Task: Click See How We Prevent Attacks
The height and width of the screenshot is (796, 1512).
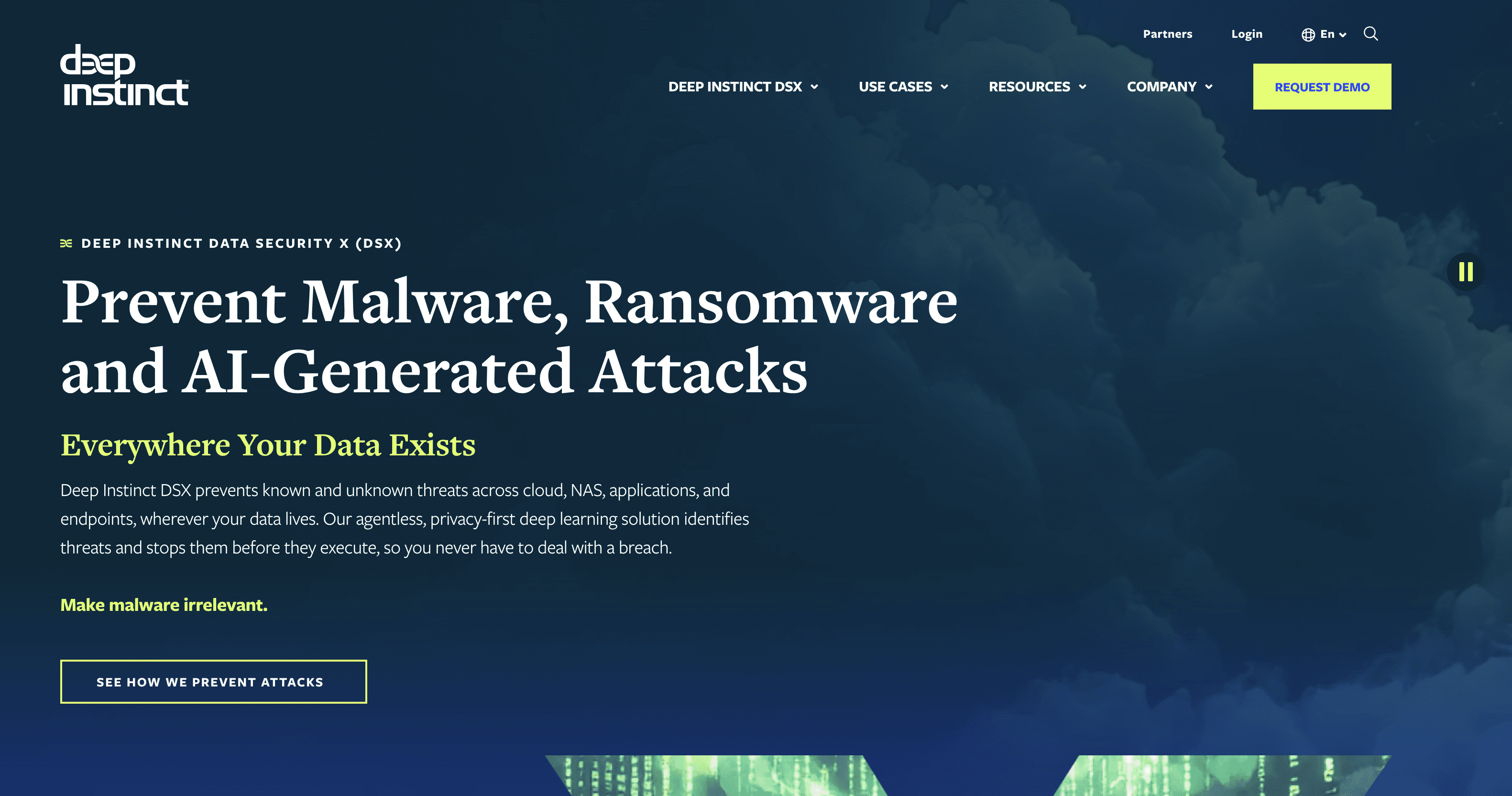Action: (214, 682)
